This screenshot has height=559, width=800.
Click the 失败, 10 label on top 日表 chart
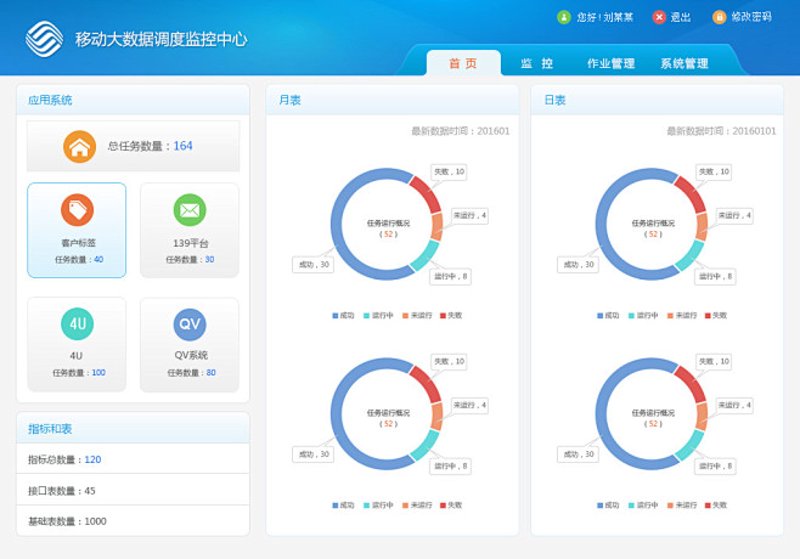[x=714, y=172]
